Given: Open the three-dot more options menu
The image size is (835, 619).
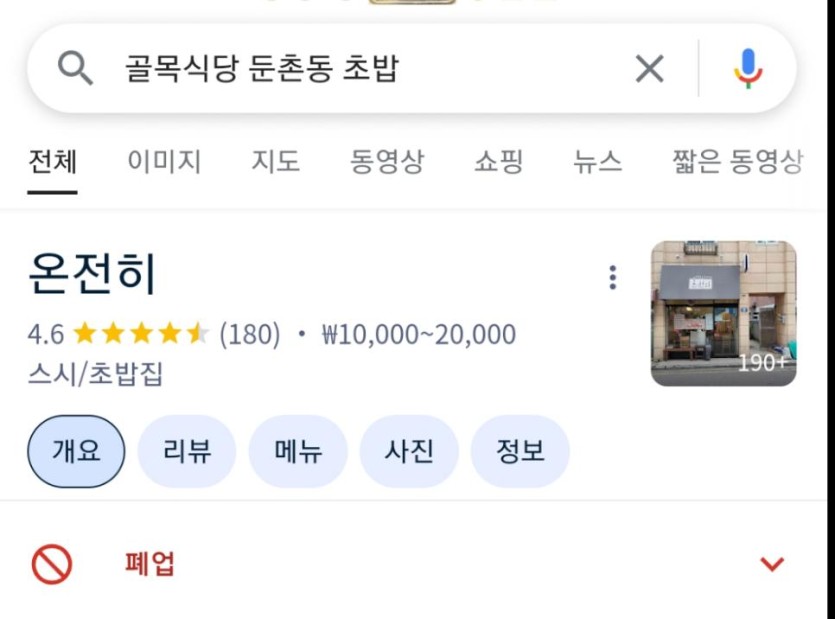Looking at the screenshot, I should (x=612, y=278).
